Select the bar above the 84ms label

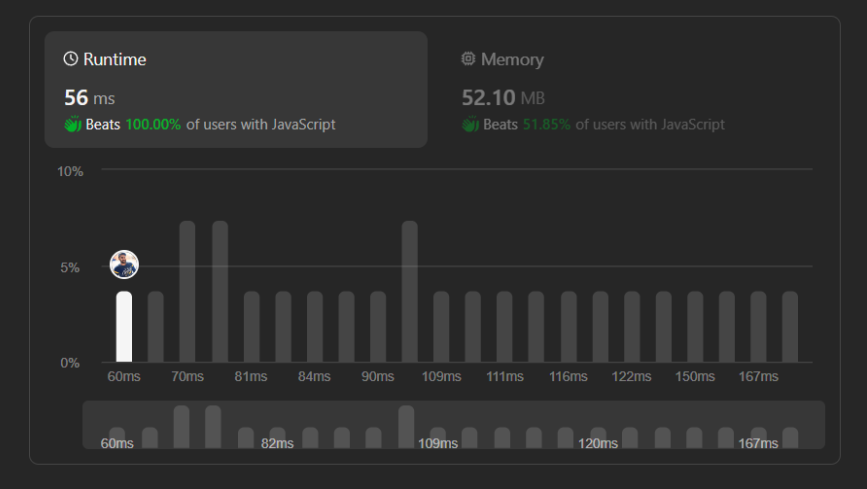coord(314,326)
